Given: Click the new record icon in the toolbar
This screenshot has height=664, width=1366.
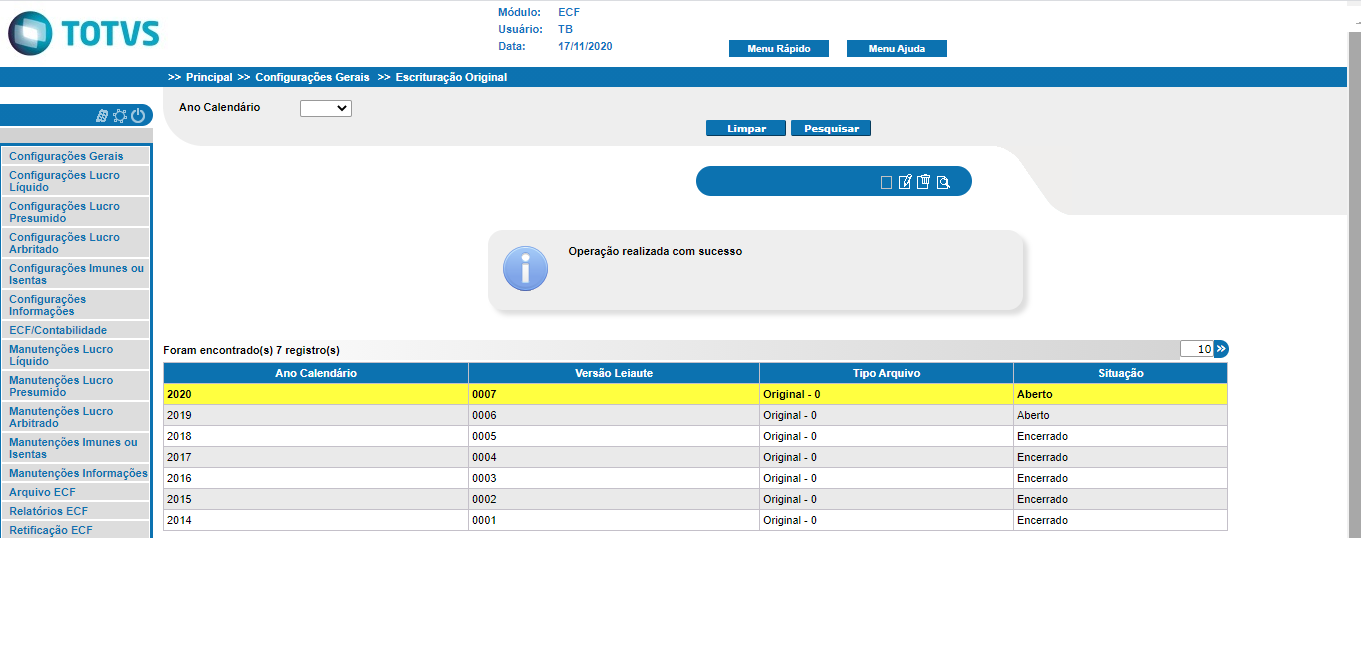Looking at the screenshot, I should tap(886, 182).
